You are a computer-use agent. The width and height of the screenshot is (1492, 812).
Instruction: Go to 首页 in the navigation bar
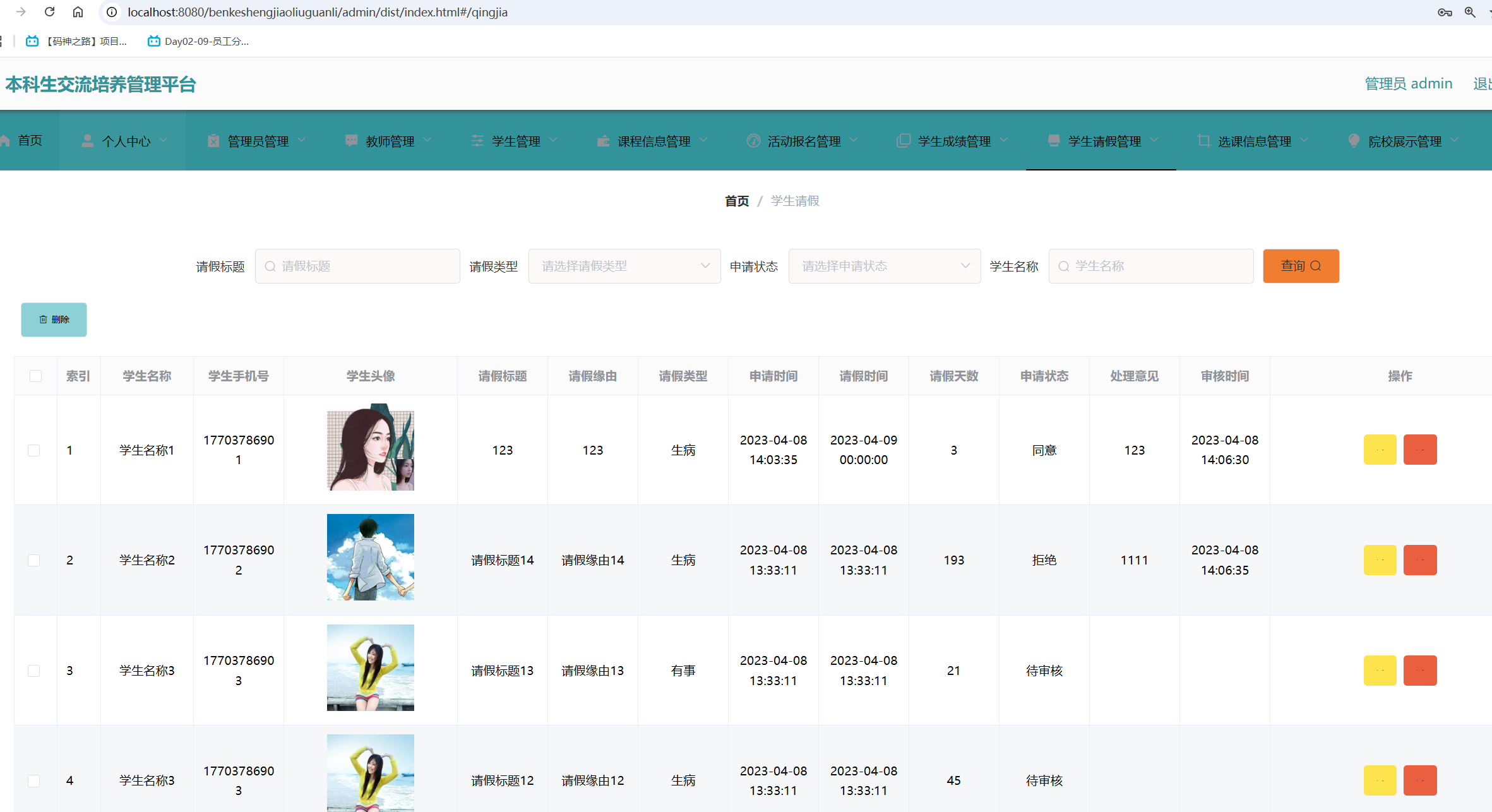29,140
